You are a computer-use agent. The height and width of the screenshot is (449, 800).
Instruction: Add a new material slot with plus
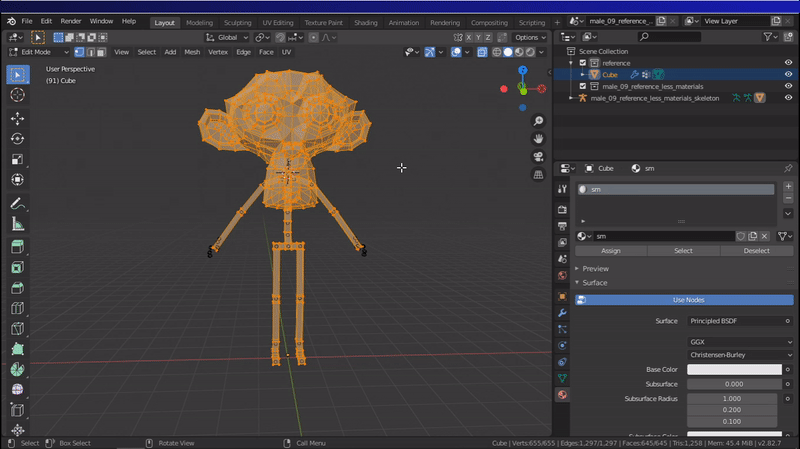788,187
